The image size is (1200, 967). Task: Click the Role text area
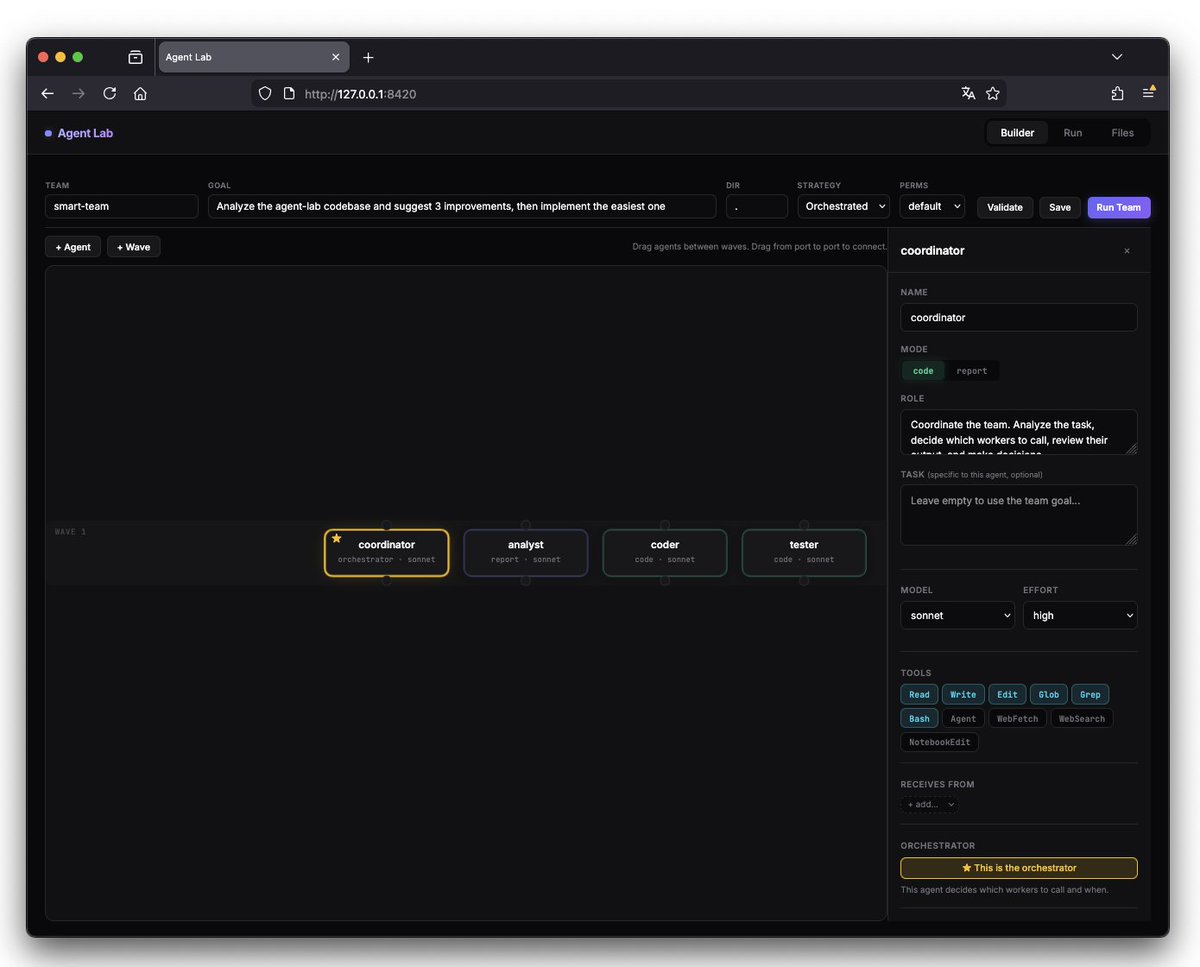point(1019,432)
